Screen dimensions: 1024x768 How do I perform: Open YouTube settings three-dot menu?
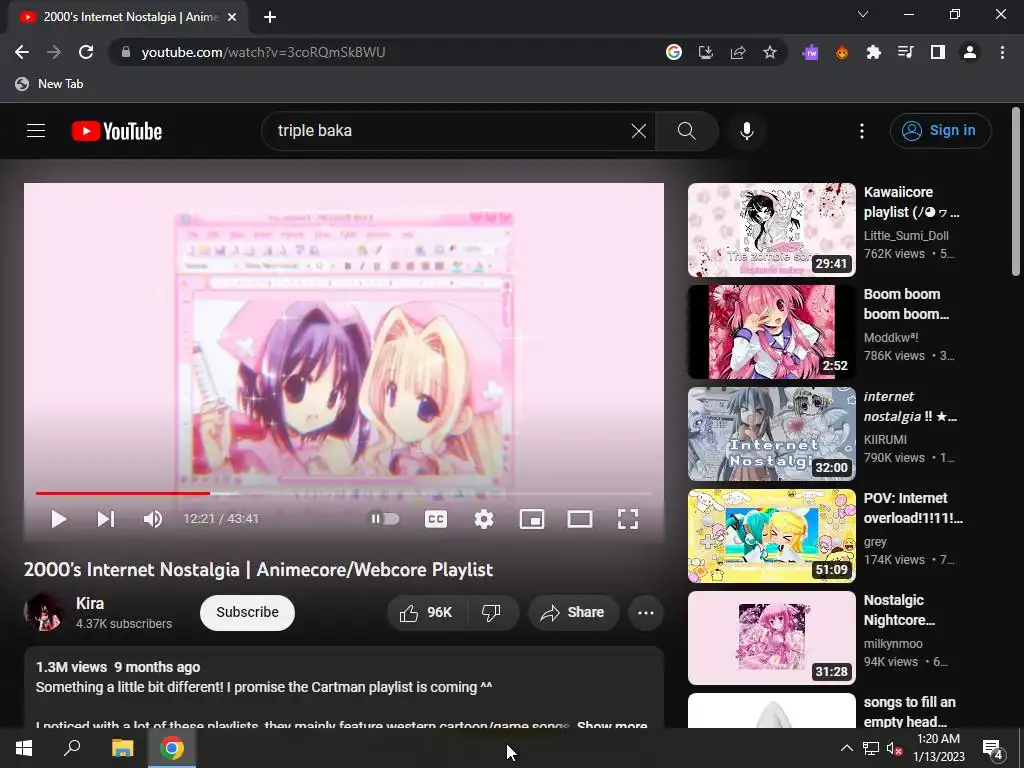click(x=861, y=131)
